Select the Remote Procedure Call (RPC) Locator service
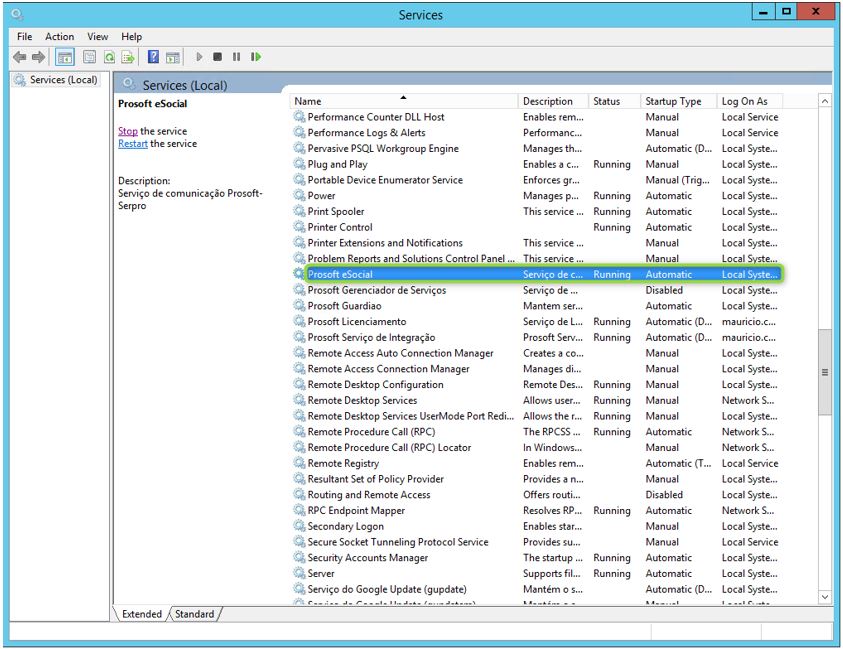Image resolution: width=843 pixels, height=649 pixels. [x=536, y=447]
